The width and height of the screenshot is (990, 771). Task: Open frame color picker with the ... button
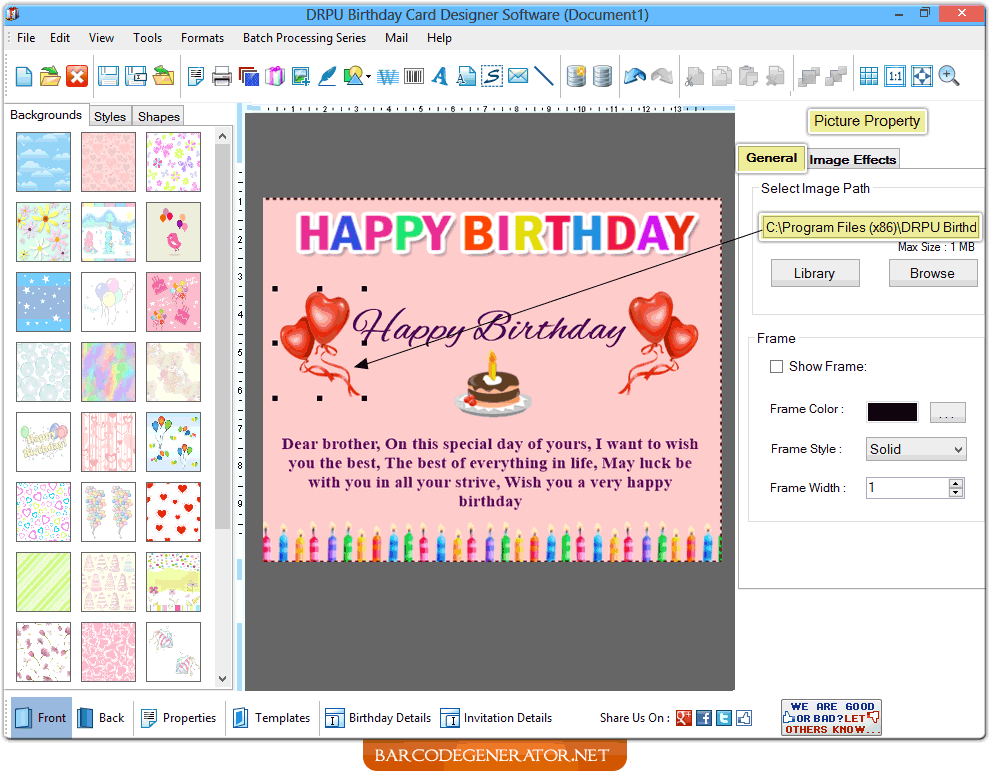[947, 412]
